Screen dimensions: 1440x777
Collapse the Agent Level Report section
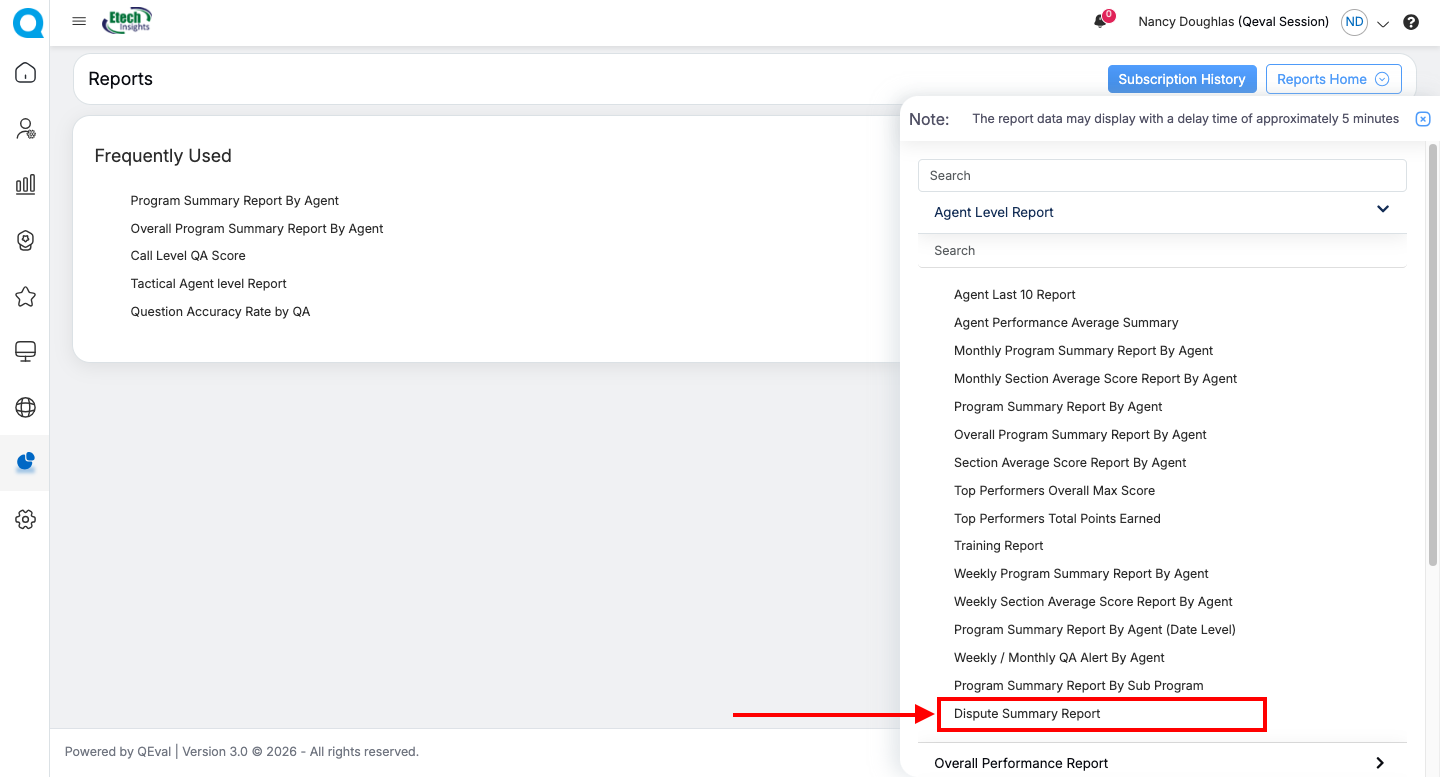1383,210
